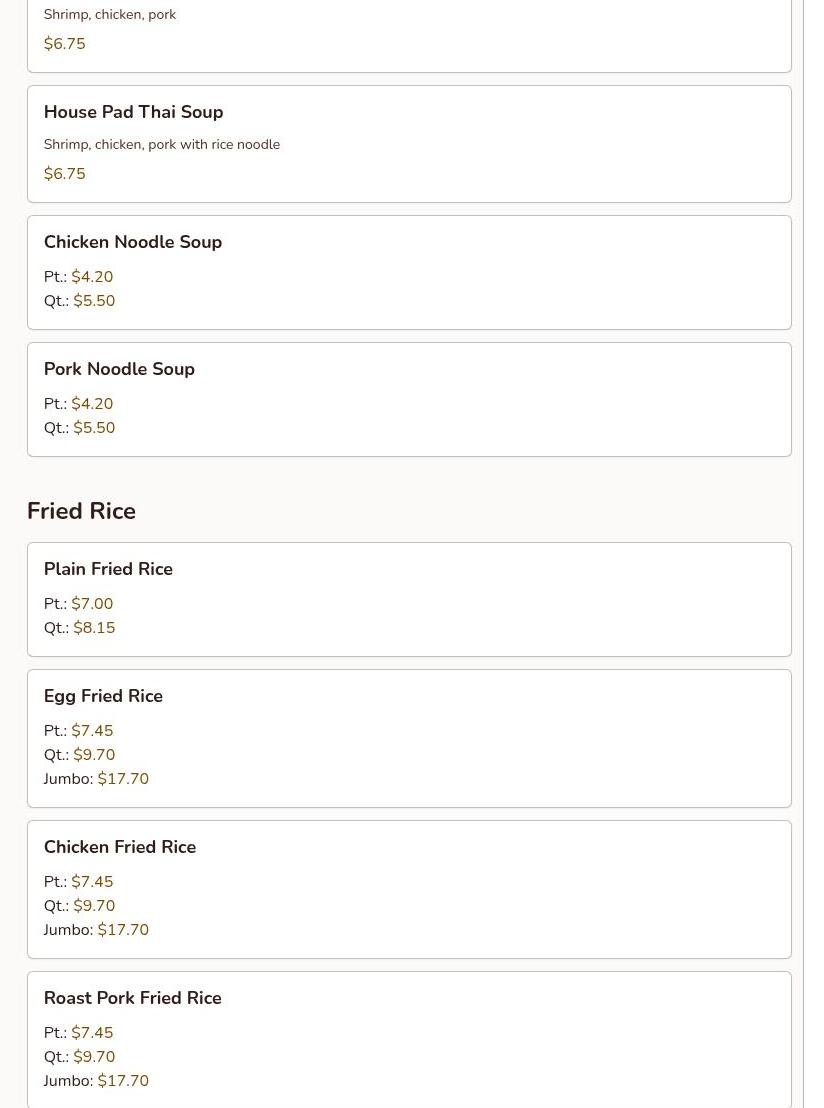Screen dimensions: 824x1108
Task: Click Plain Fried Rice $8.15 quart price
Action: click(94, 628)
